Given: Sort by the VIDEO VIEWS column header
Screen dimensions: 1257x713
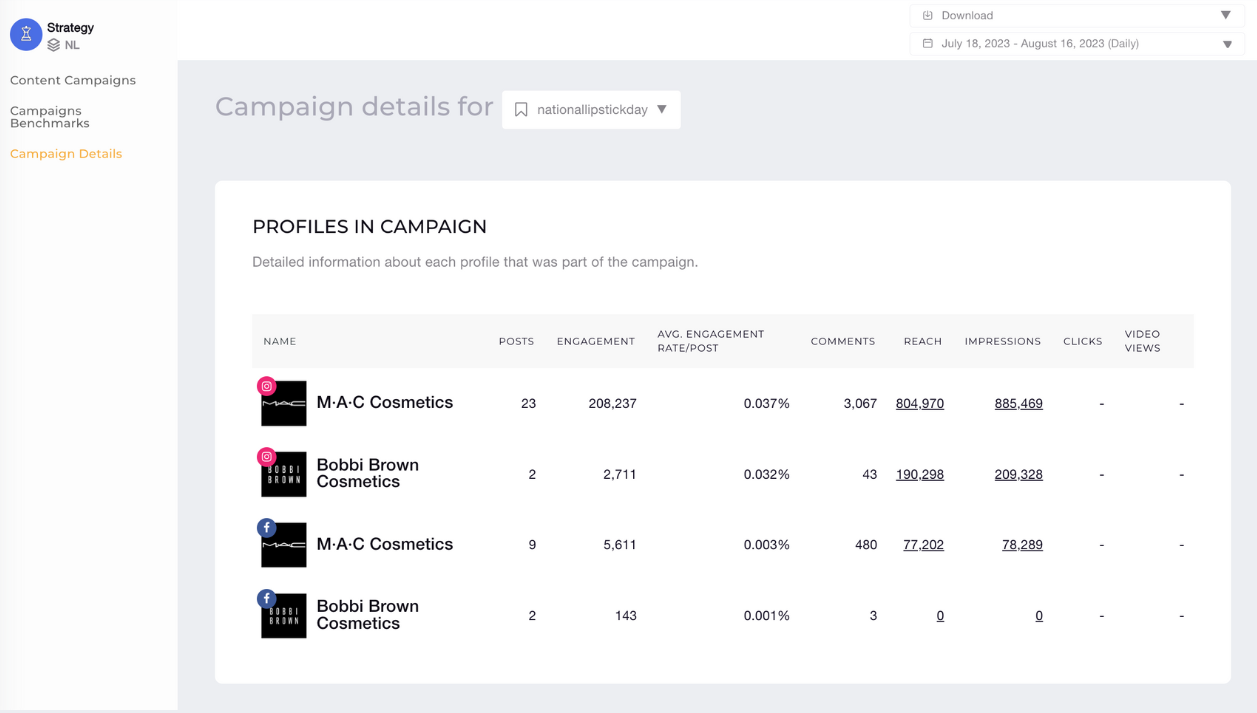Looking at the screenshot, I should (x=1143, y=341).
